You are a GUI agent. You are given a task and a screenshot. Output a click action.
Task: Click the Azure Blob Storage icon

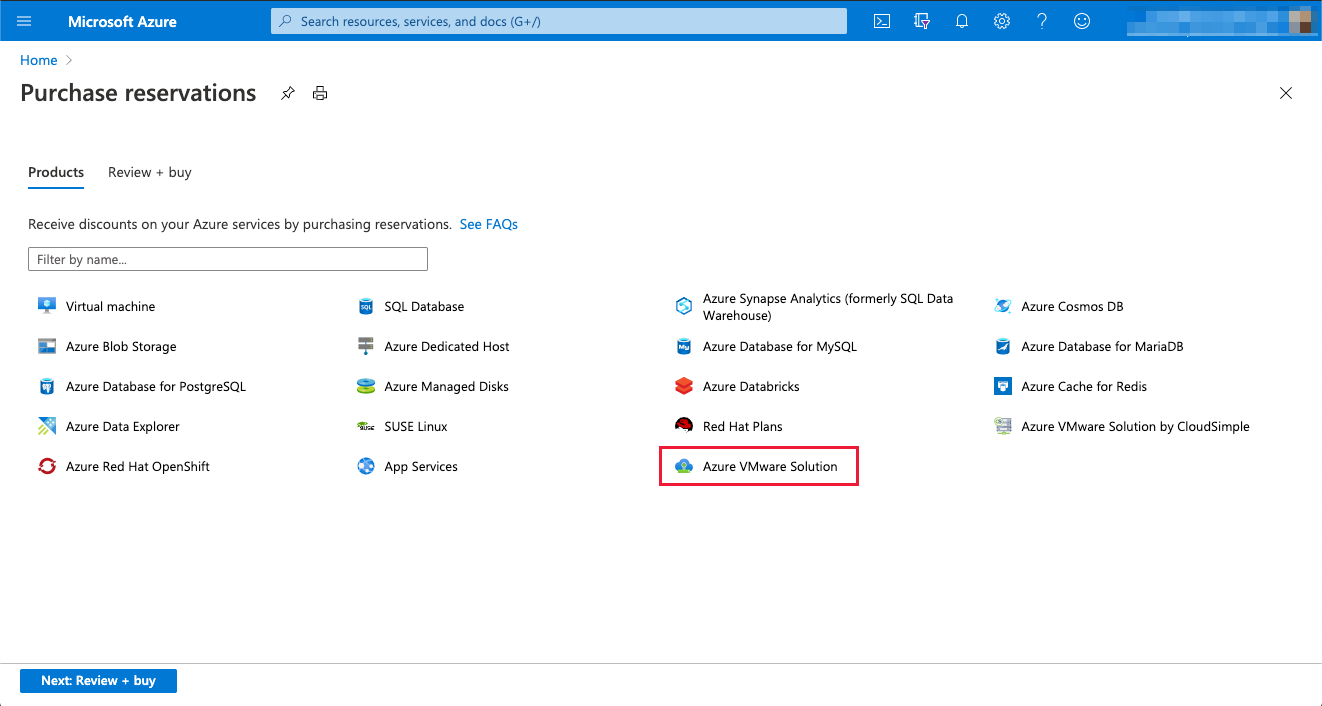click(47, 346)
